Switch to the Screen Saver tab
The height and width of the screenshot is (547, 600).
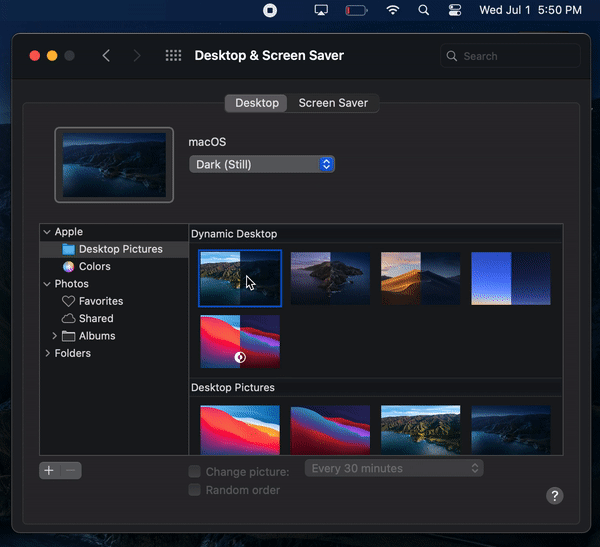[333, 103]
